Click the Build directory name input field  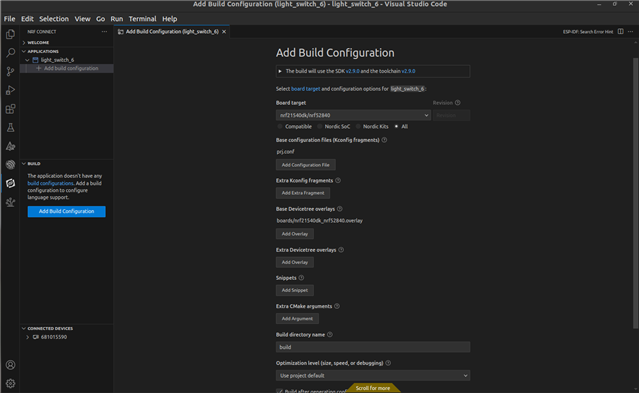(x=373, y=347)
